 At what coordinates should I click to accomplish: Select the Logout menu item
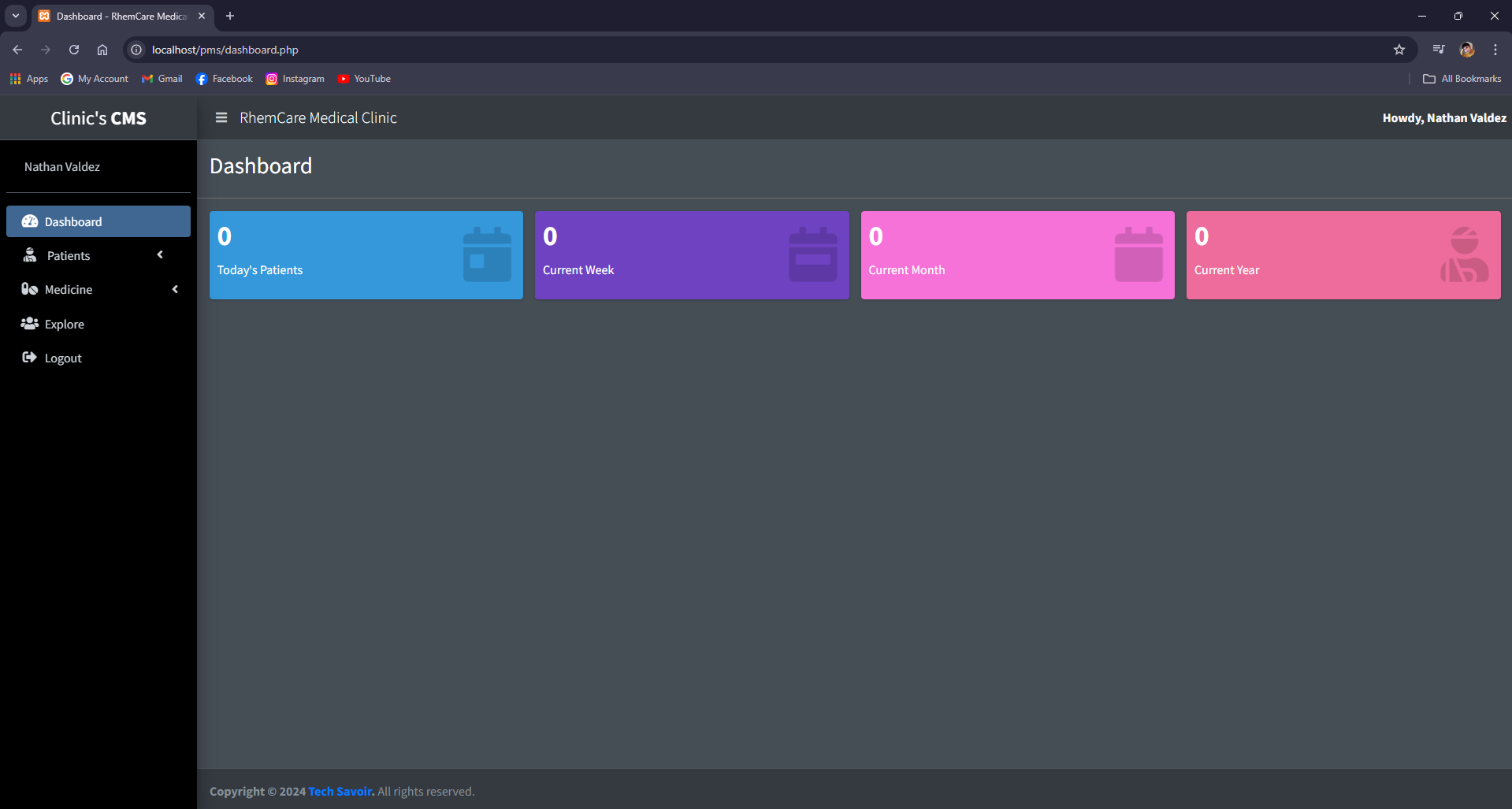(x=63, y=358)
